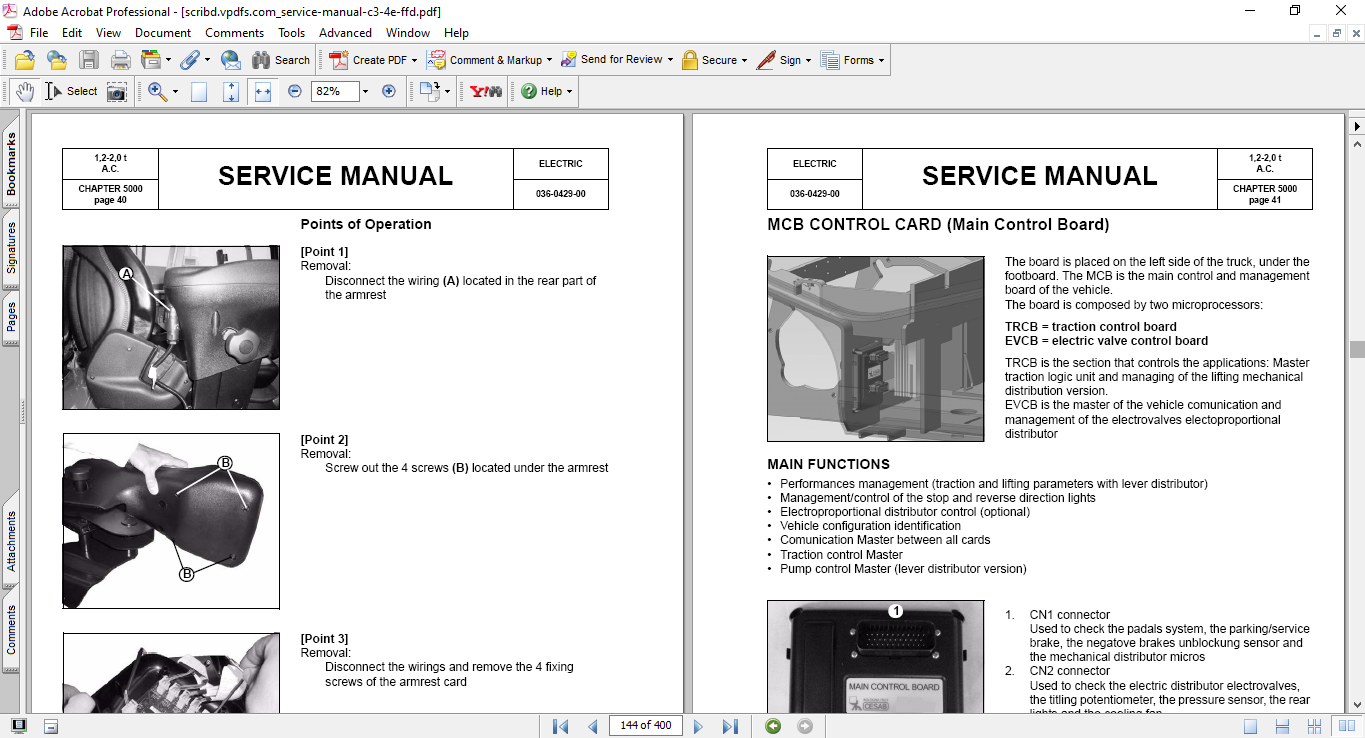Open the Document menu
Screen dimensions: 1365x738
pyautogui.click(x=163, y=33)
